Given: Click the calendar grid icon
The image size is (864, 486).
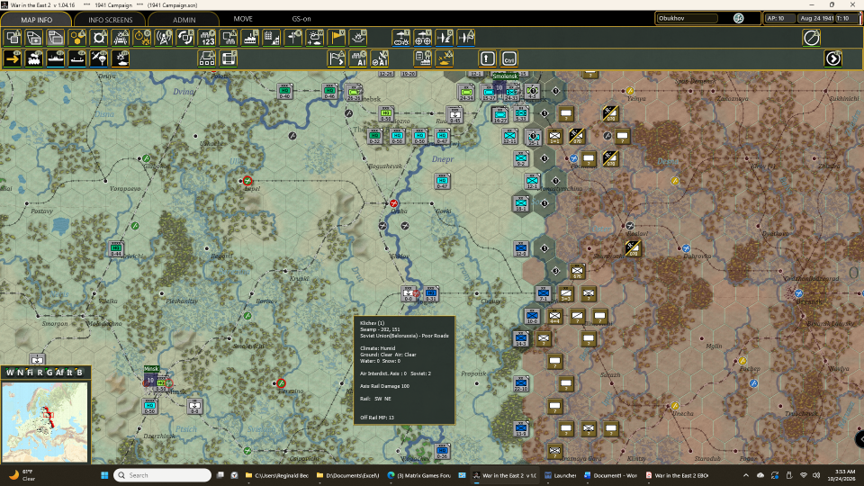Looking at the screenshot, I should coord(272,37).
